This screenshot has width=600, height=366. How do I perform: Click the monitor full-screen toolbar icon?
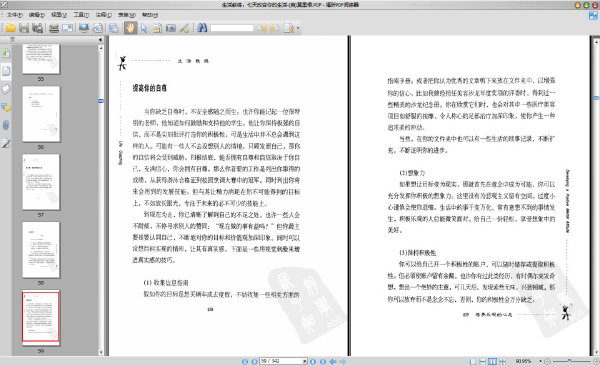pyautogui.click(x=84, y=28)
